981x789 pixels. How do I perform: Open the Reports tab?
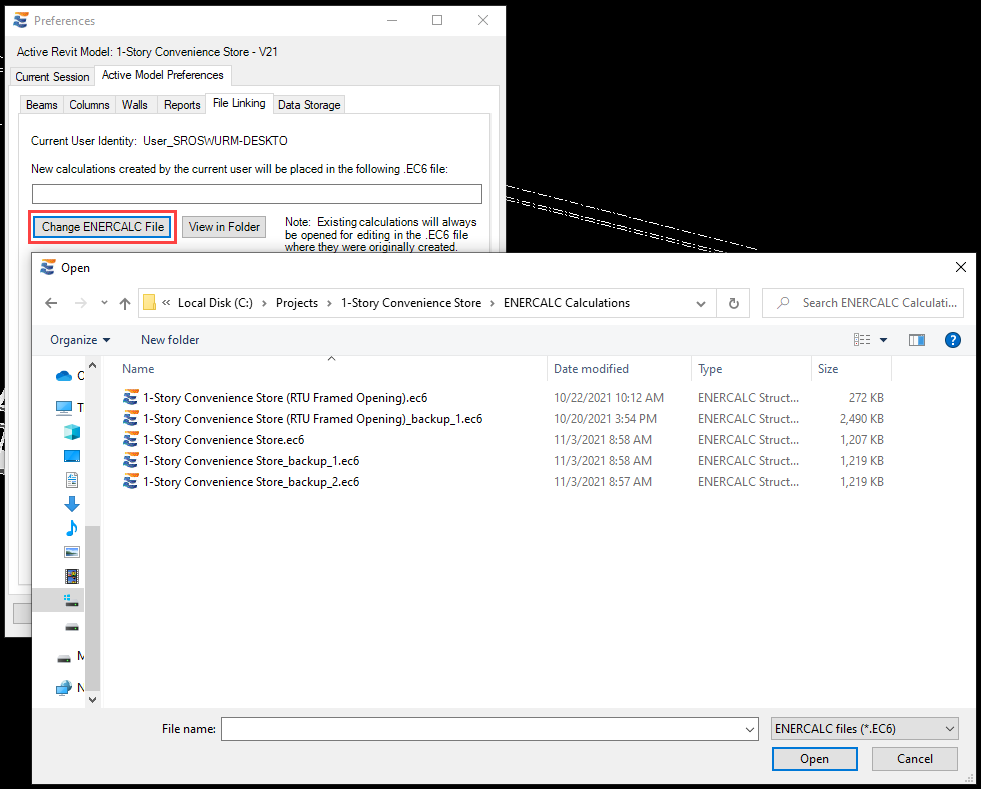tap(182, 104)
